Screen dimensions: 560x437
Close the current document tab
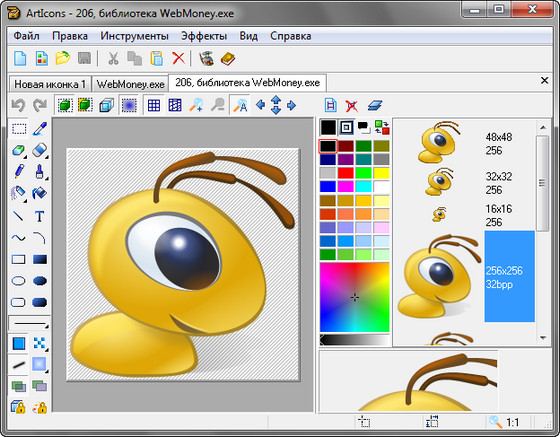tap(544, 80)
